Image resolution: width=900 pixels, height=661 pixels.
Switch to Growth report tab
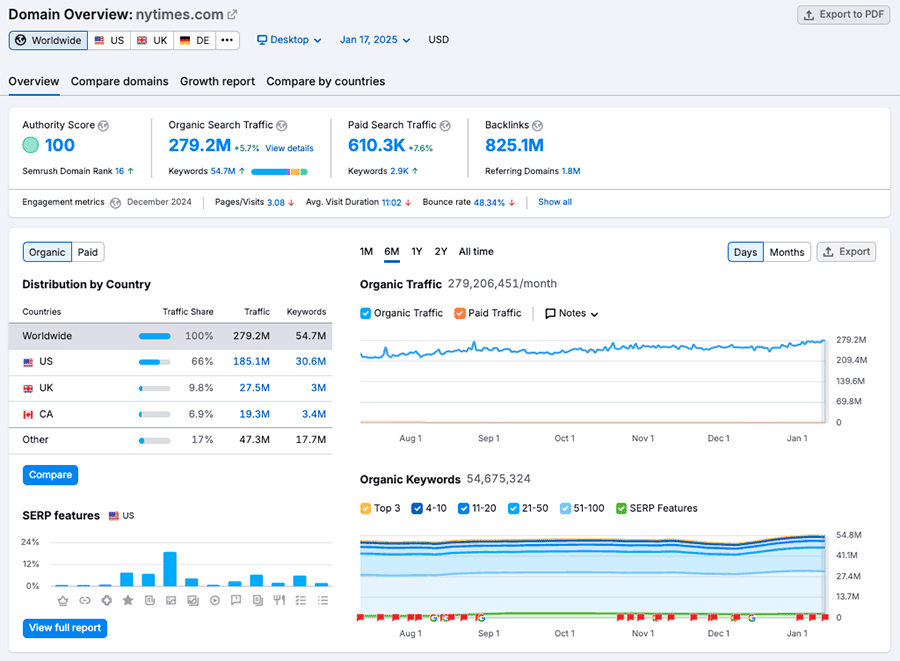[218, 81]
